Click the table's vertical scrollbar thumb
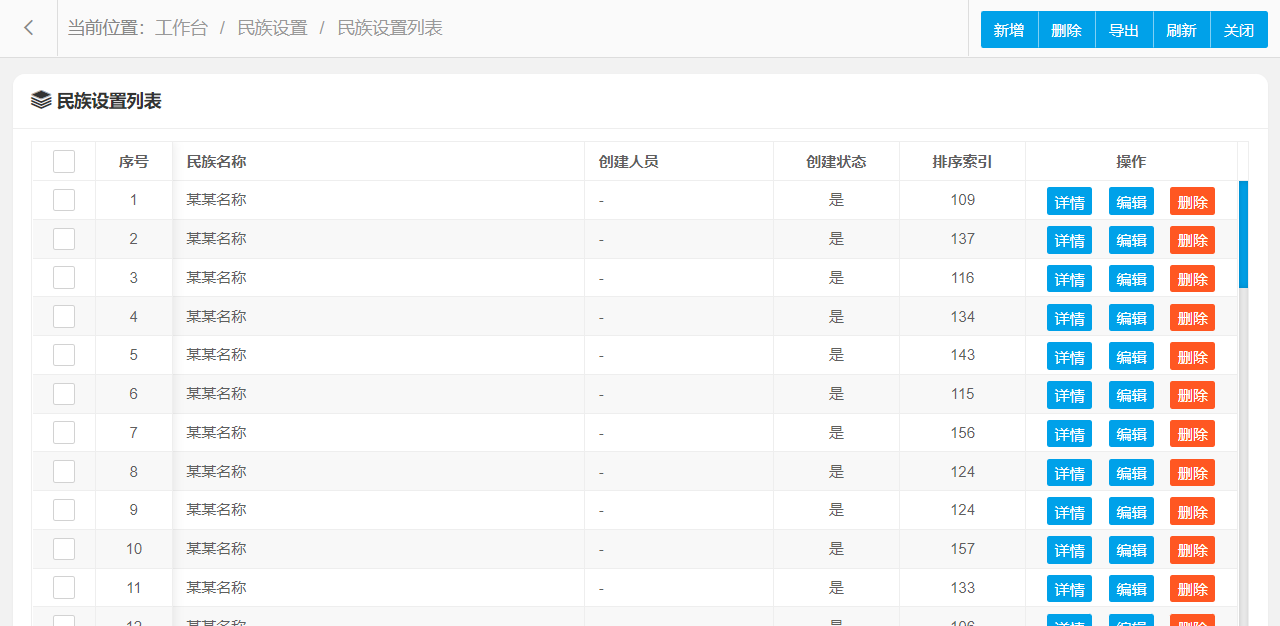This screenshot has width=1280, height=626. pos(1243,234)
